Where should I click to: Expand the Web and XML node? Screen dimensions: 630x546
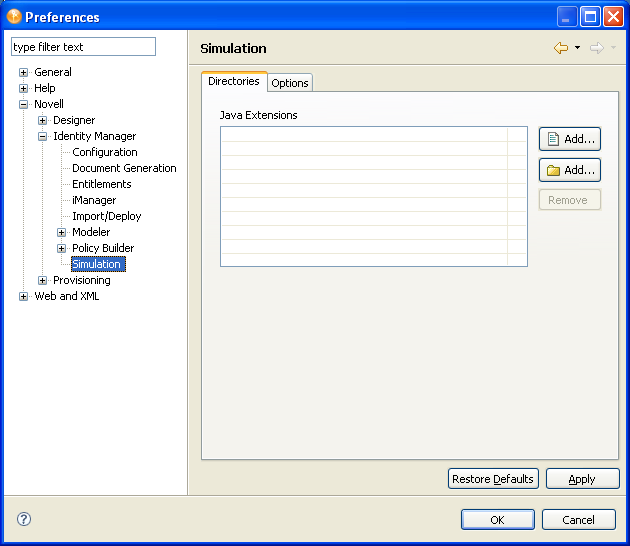coord(23,297)
